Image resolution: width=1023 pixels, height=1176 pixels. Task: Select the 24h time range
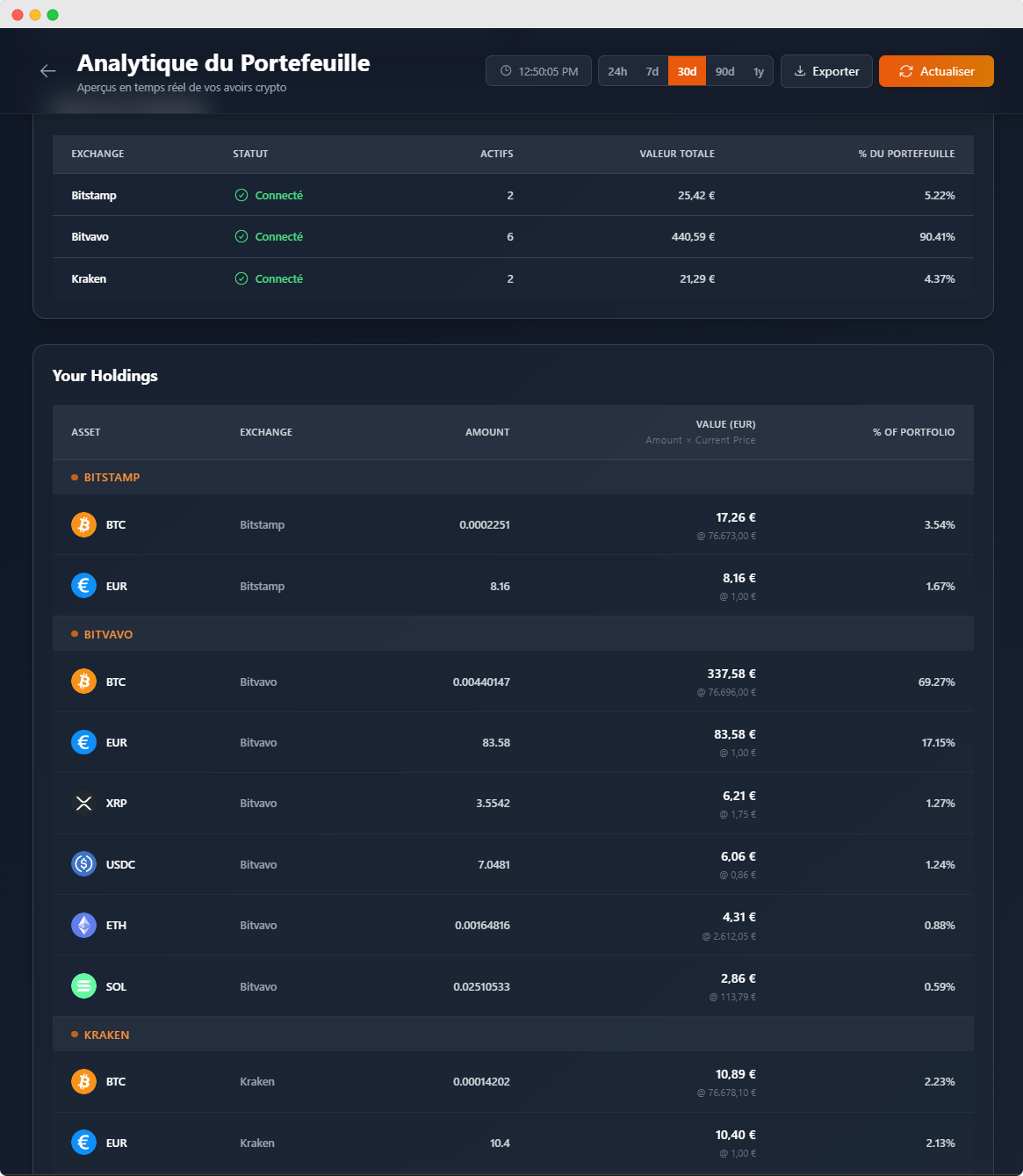[617, 71]
